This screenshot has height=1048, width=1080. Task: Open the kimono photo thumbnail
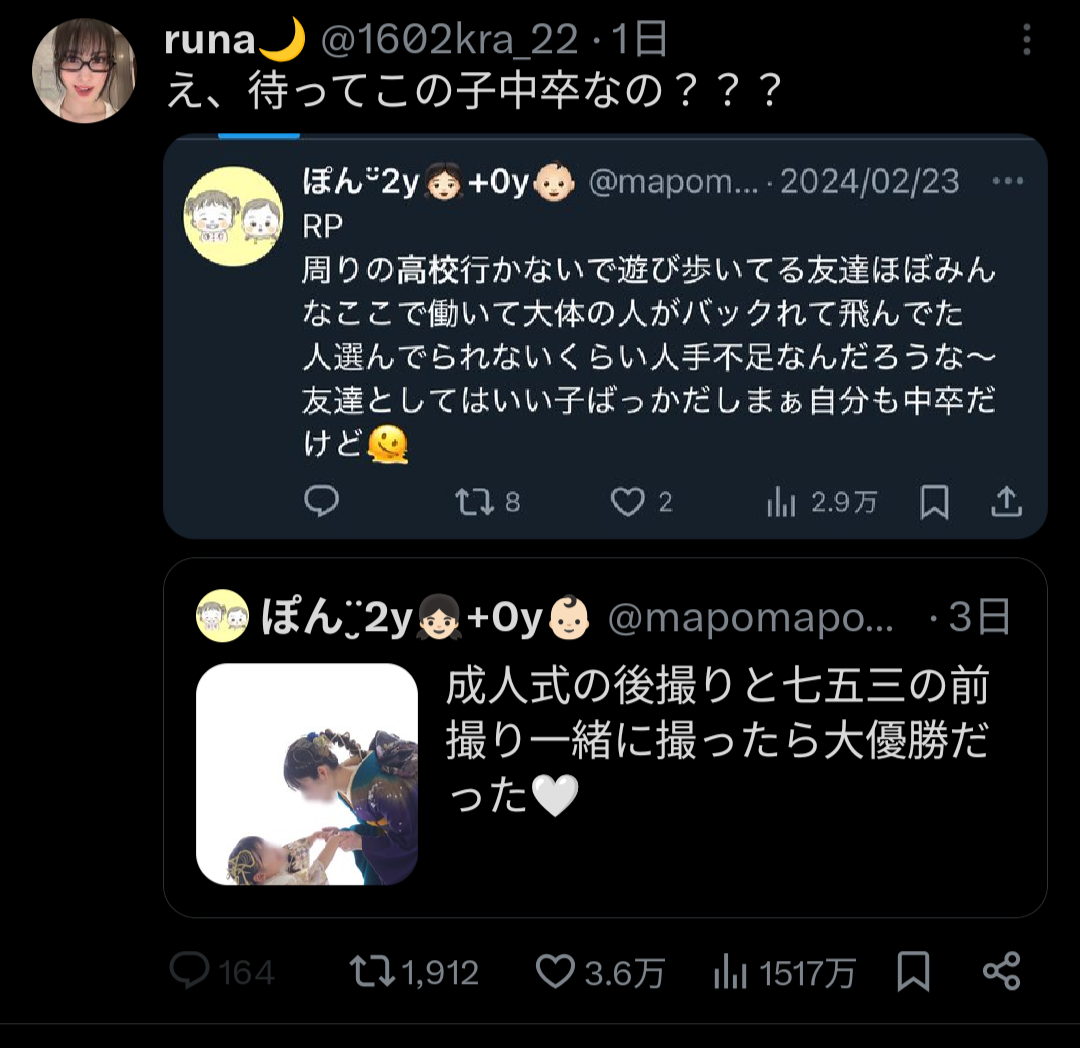(307, 774)
